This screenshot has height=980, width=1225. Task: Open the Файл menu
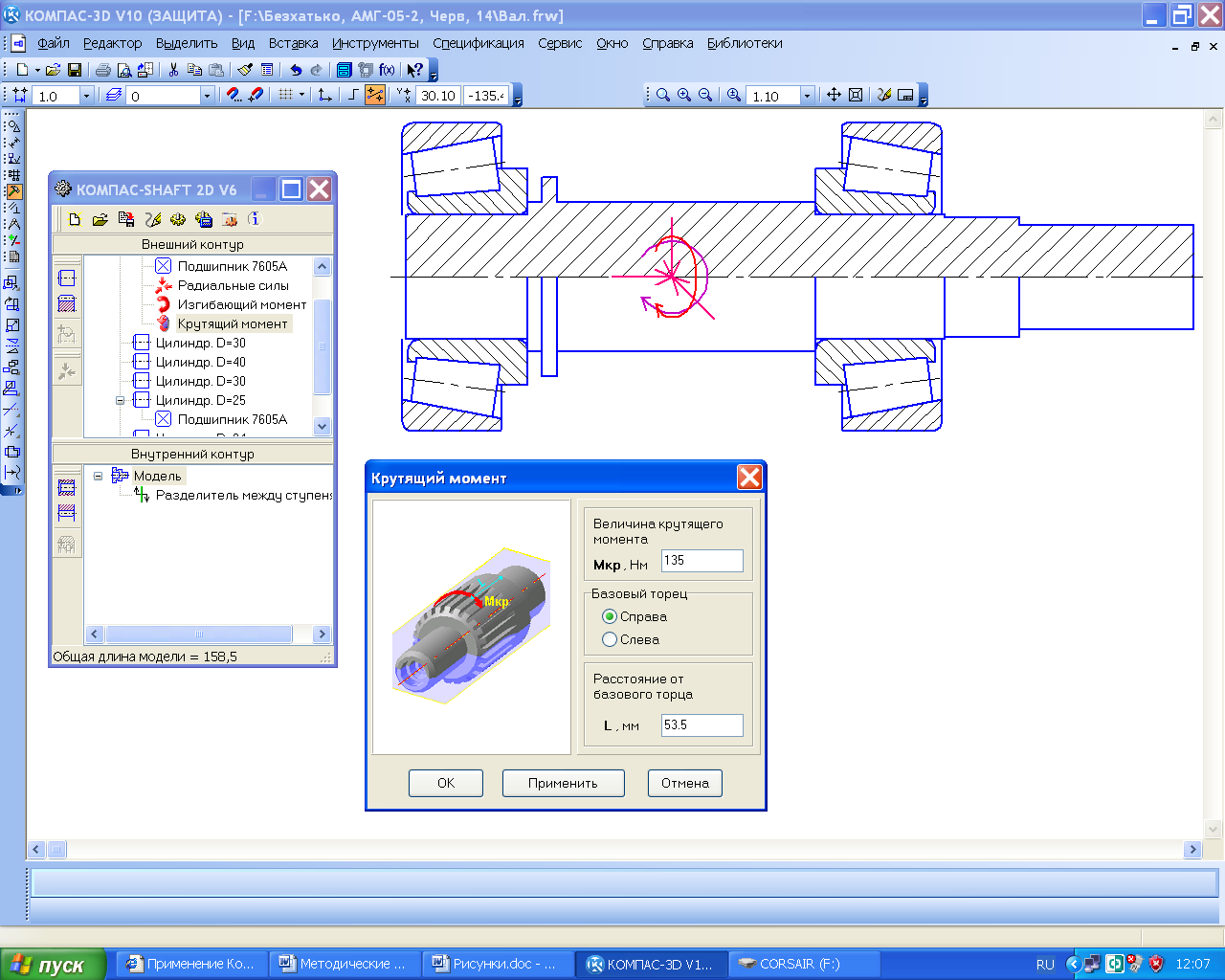(54, 43)
